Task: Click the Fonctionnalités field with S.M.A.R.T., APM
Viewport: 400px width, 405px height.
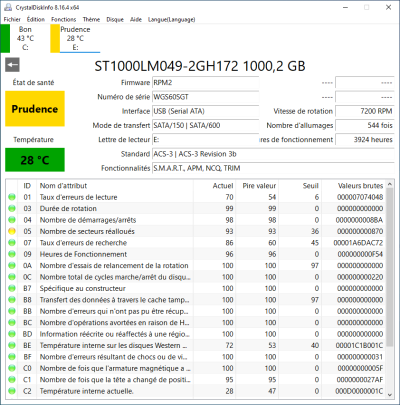Action: [x=273, y=168]
